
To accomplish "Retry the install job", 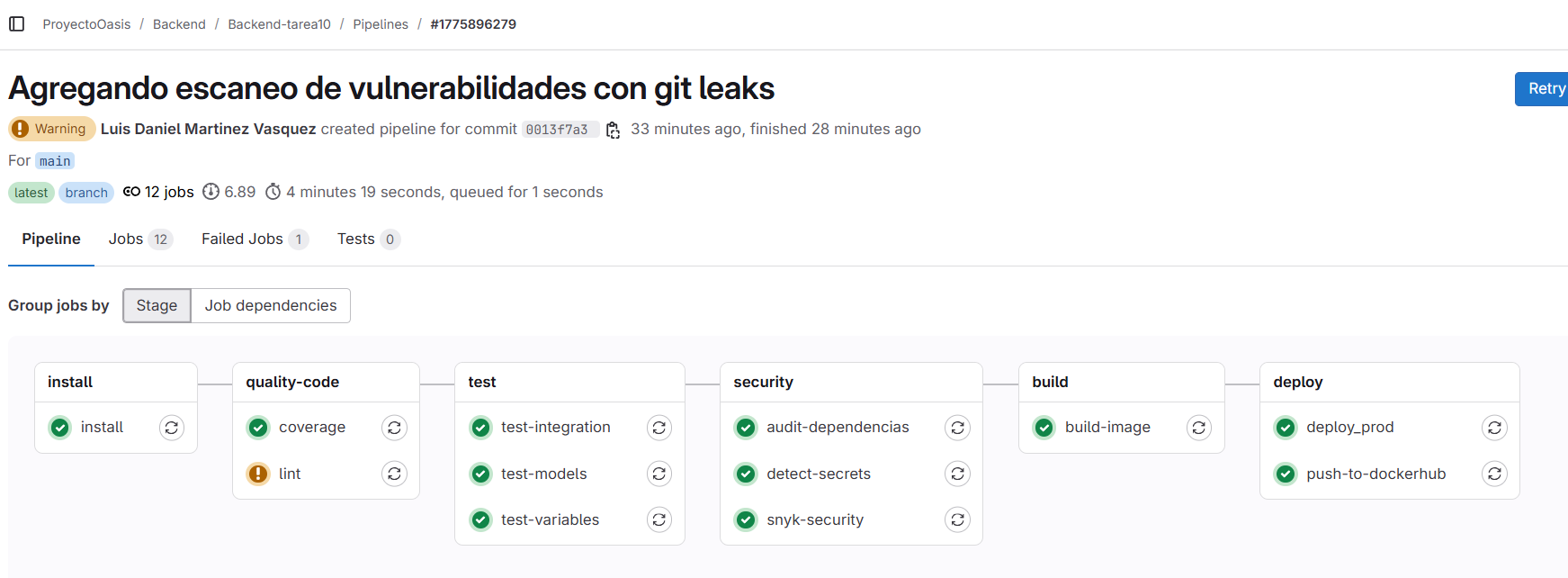I will click(x=172, y=428).
